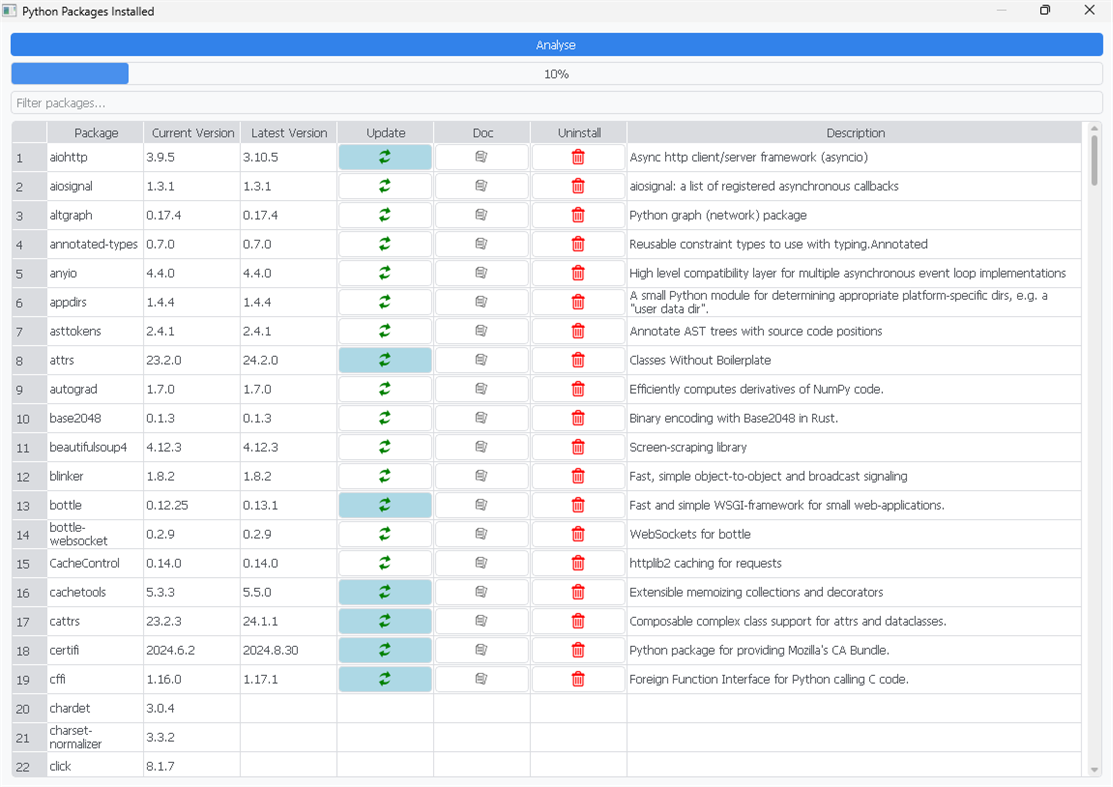Uninstall the aiohttp package
This screenshot has height=787, width=1113.
[x=578, y=157]
